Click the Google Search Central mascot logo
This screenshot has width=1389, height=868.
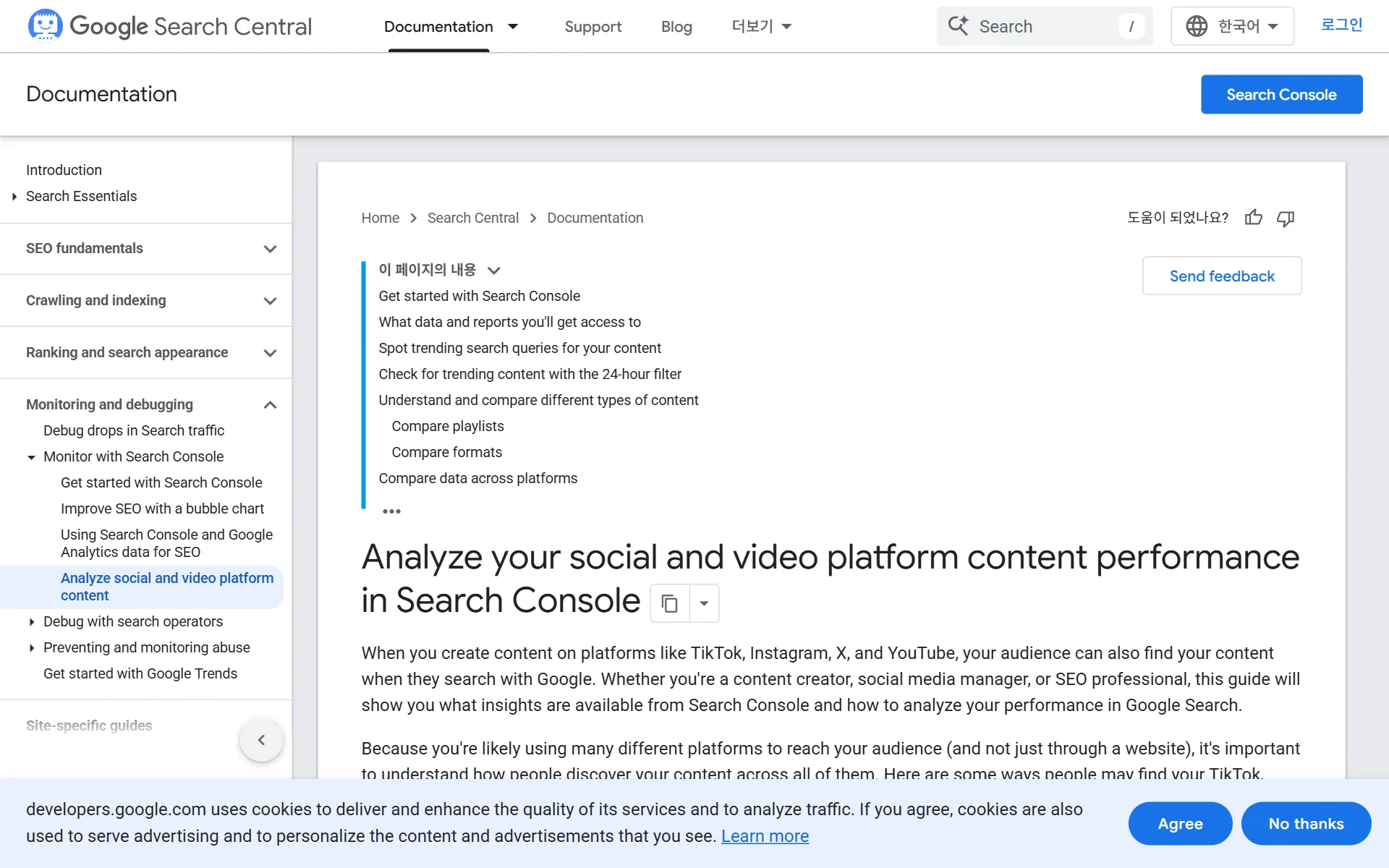pyautogui.click(x=45, y=25)
